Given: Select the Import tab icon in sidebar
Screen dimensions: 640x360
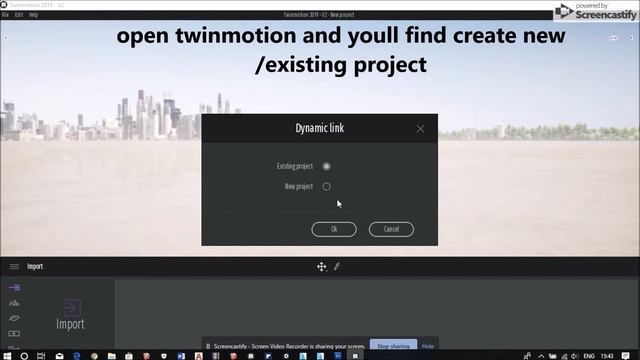Looking at the screenshot, I should (x=14, y=287).
